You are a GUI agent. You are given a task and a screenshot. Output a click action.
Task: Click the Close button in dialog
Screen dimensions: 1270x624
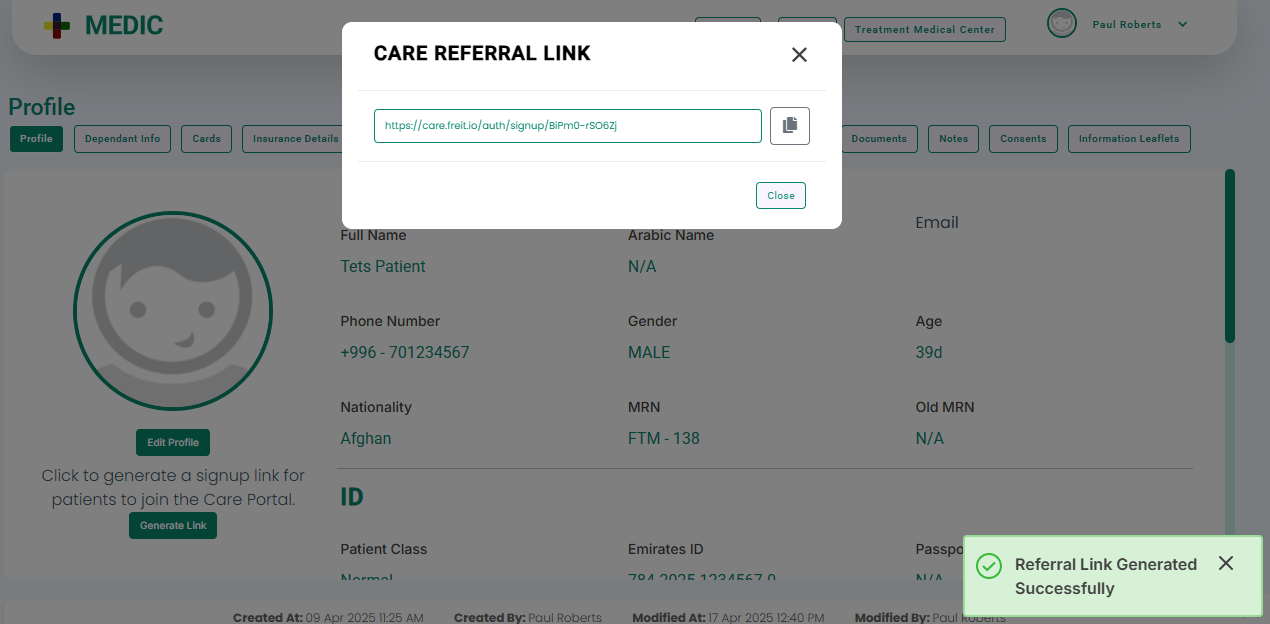781,196
